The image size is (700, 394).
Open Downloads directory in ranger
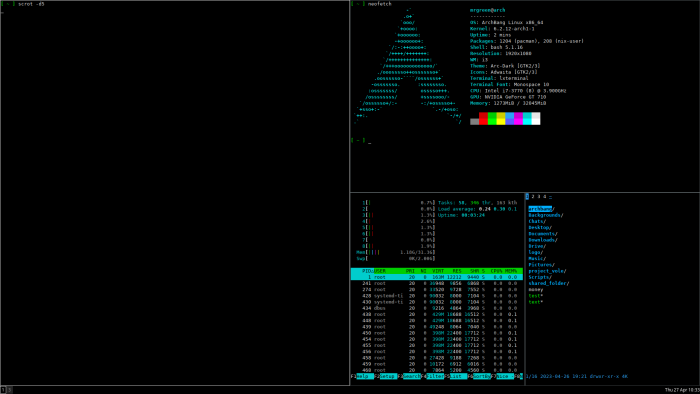(543, 240)
